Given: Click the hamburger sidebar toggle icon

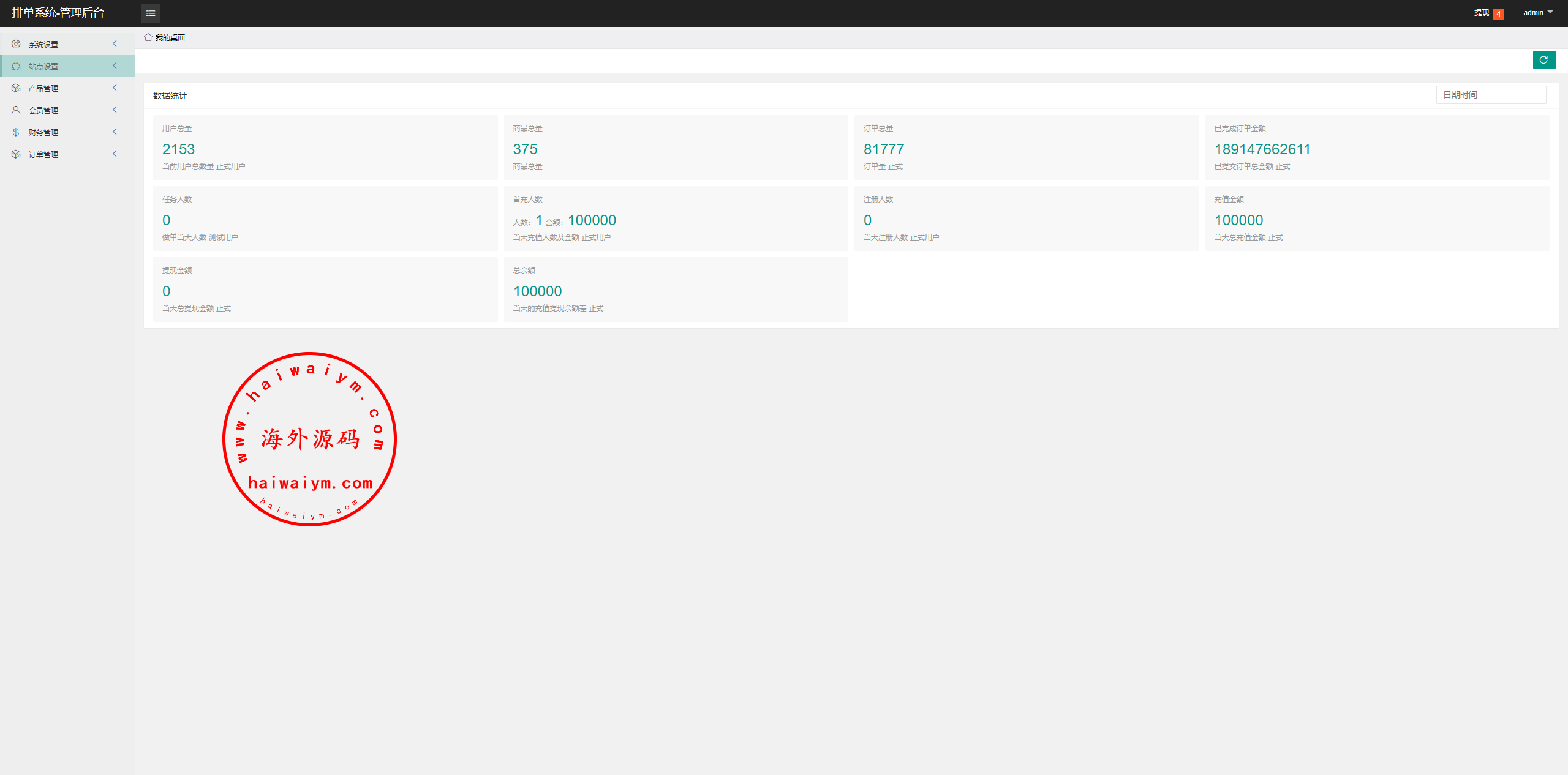Looking at the screenshot, I should [151, 13].
